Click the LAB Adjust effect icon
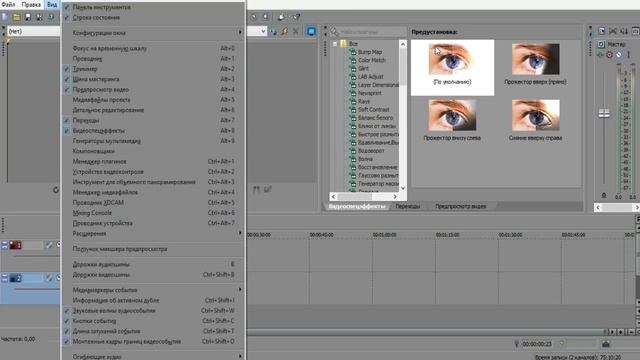 (353, 76)
